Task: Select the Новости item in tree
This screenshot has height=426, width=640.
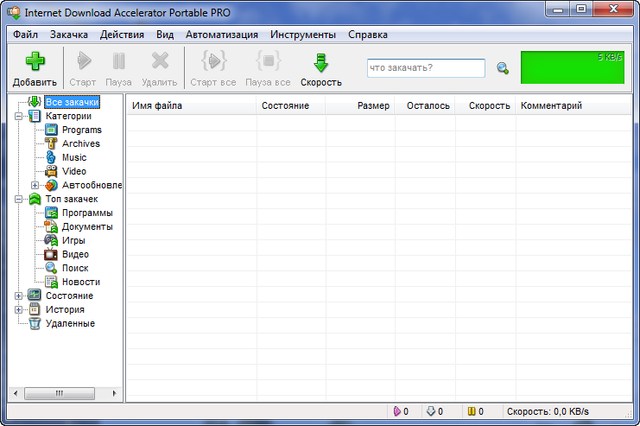Action: pos(80,282)
